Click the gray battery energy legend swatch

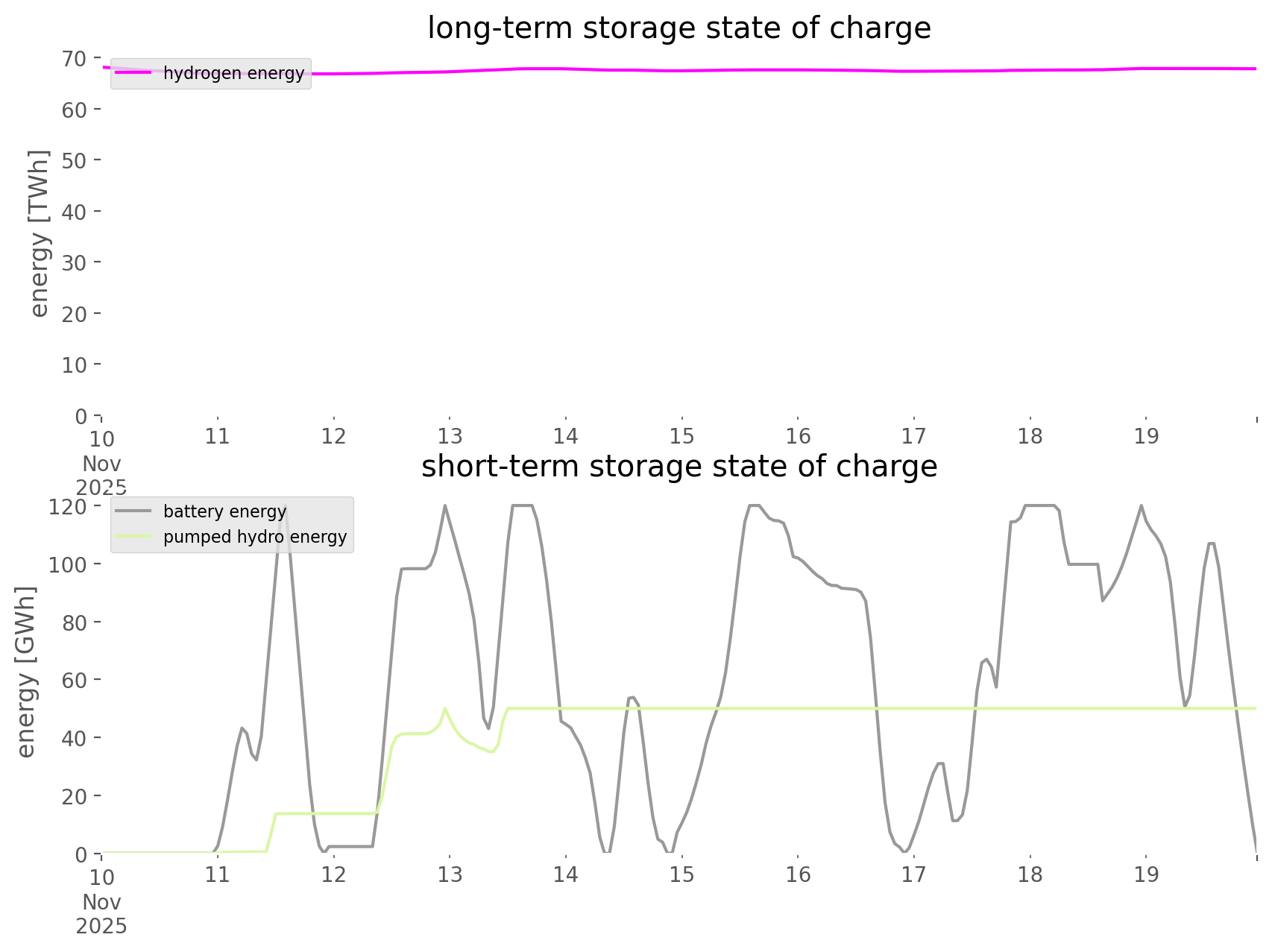click(x=133, y=511)
